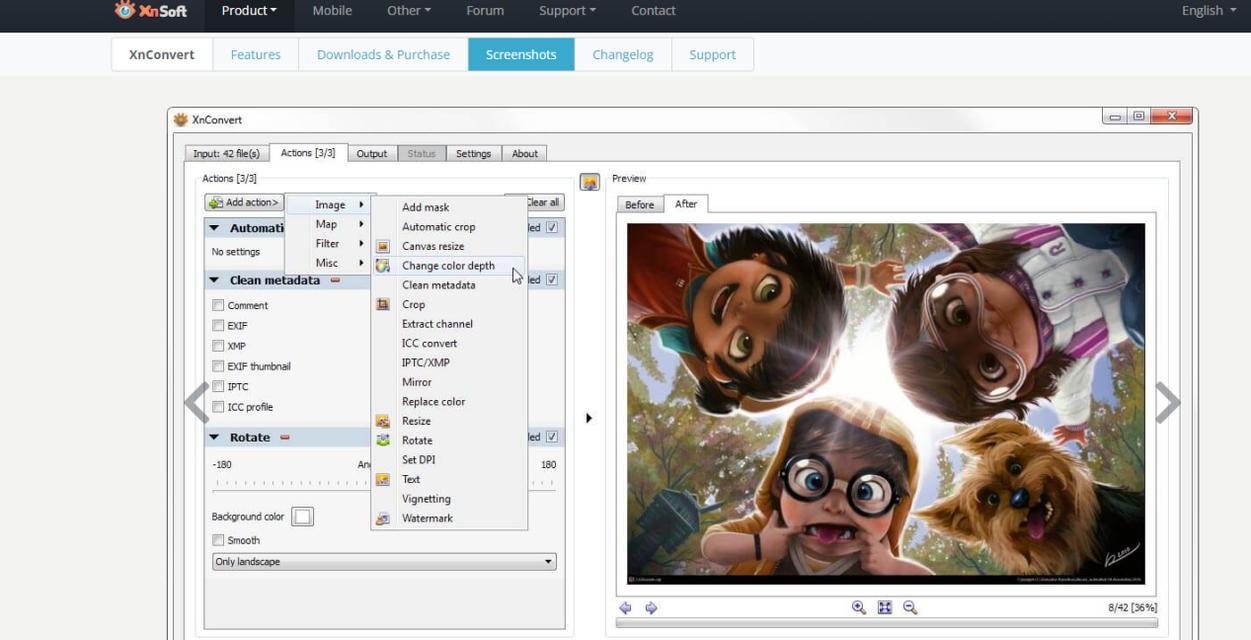This screenshot has height=640, width=1251.
Task: Open the Background color swatch
Action: pyautogui.click(x=302, y=516)
